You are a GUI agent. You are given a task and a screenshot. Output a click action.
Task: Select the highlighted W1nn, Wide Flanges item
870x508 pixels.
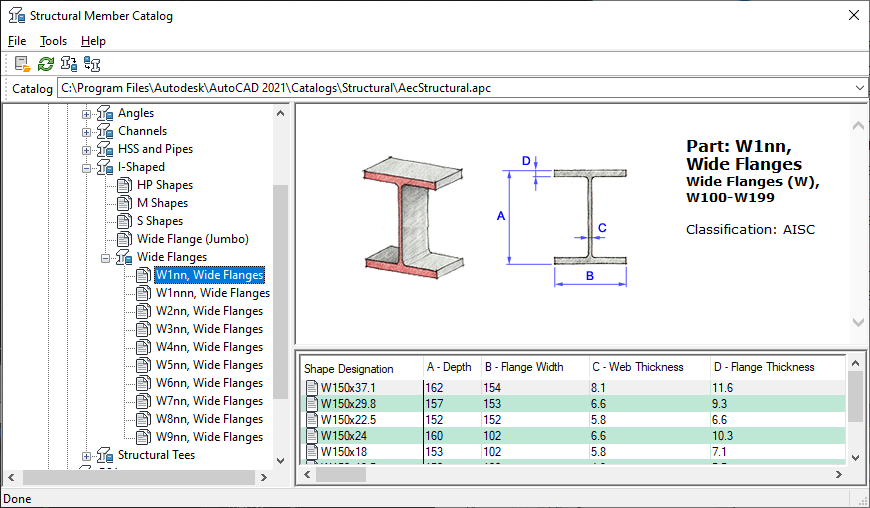[x=209, y=275]
